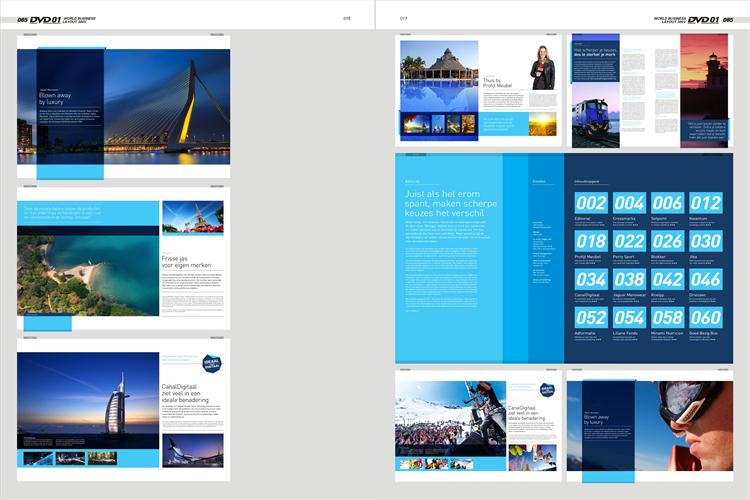Click the 'Juist als het erom spant' headline
Viewport: 750px width, 500px height.
450,205
